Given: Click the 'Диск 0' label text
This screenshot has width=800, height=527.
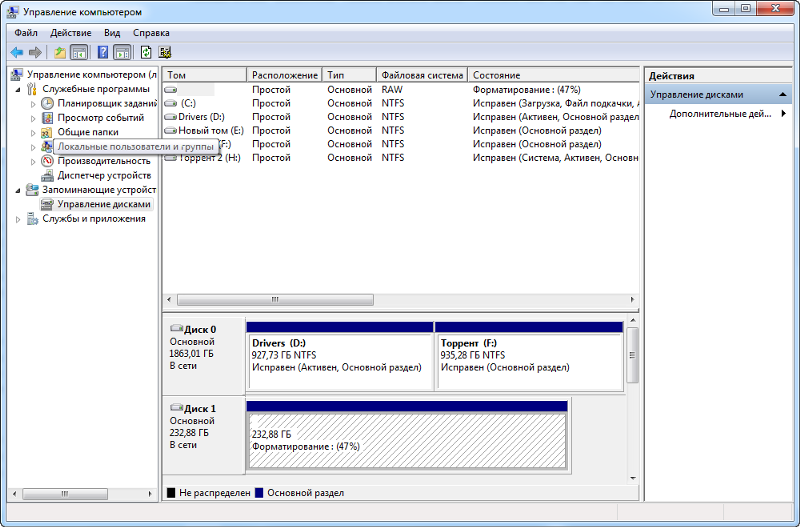Looking at the screenshot, I should click(x=200, y=330).
